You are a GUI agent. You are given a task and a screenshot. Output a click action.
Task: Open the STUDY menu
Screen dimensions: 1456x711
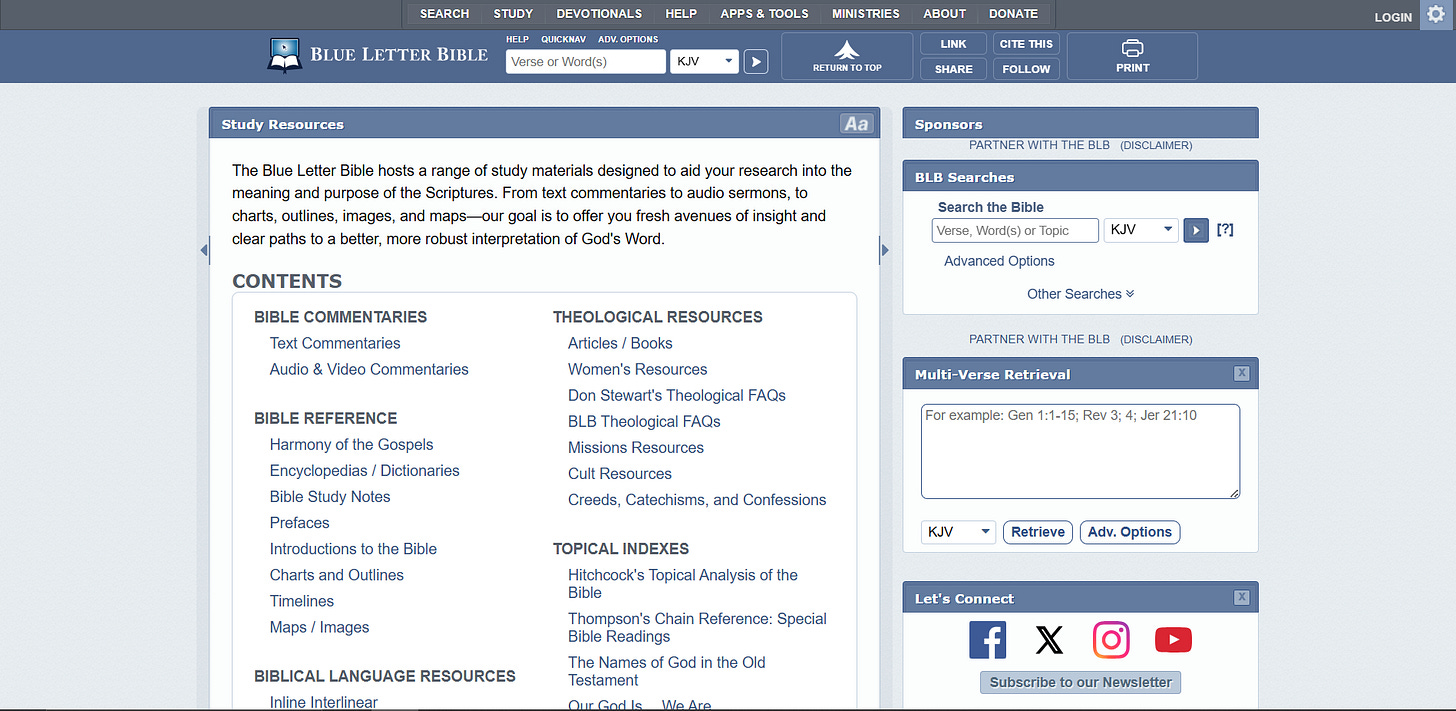tap(513, 14)
